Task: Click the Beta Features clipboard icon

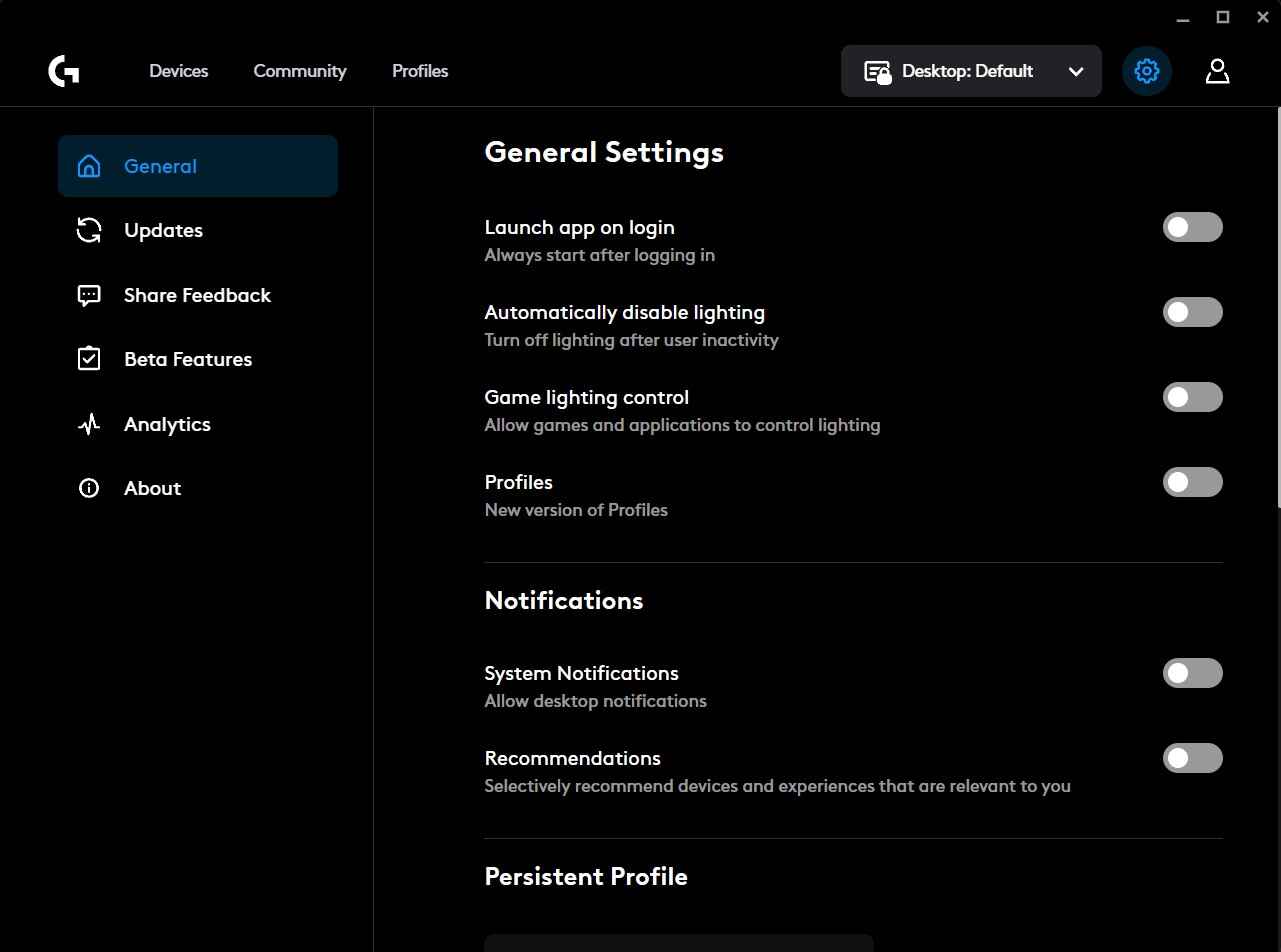Action: pos(89,359)
